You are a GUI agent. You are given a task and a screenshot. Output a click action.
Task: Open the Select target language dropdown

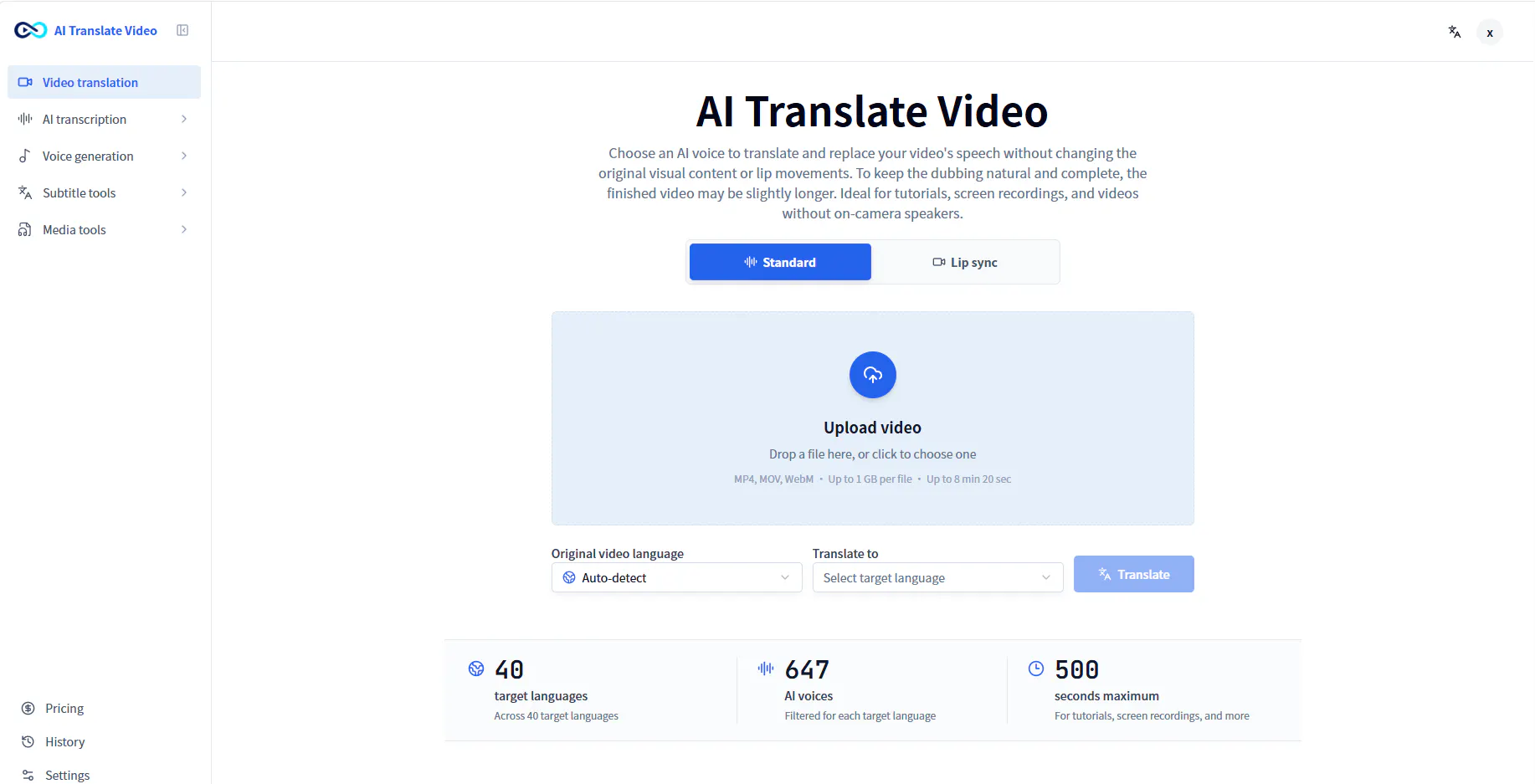tap(938, 577)
